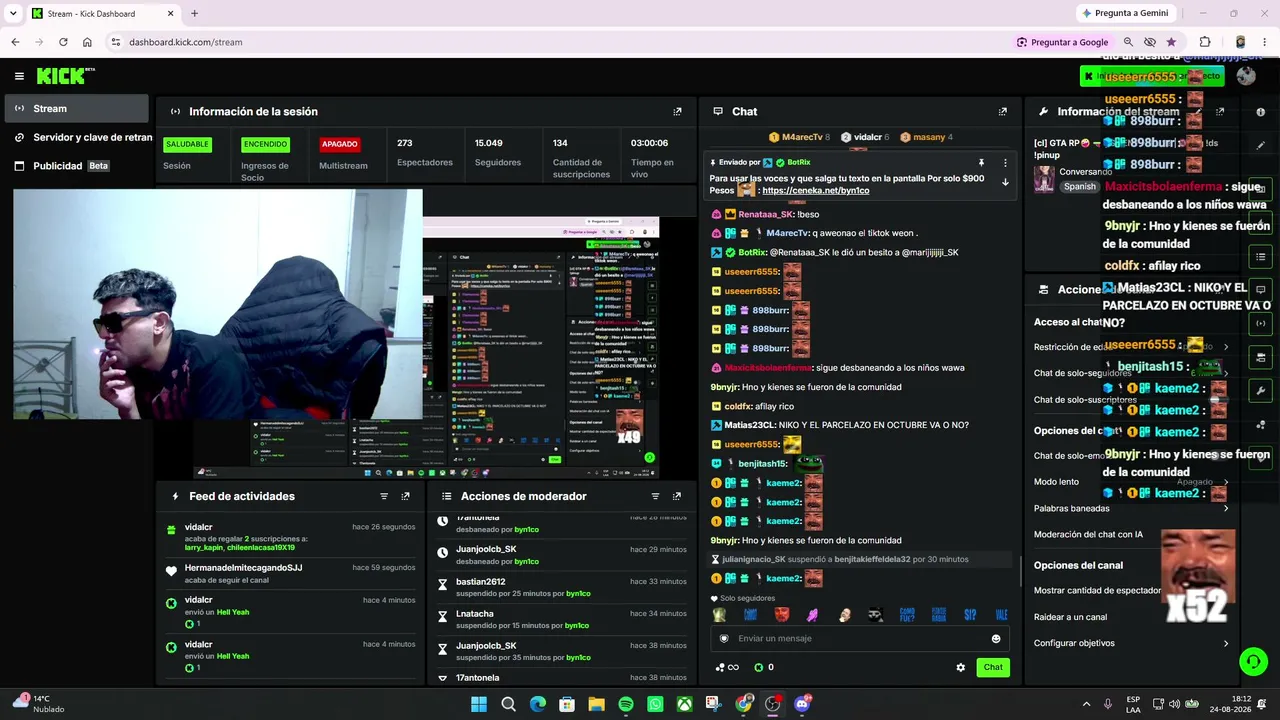
Task: Click the Espectadores count 273
Action: (404, 143)
